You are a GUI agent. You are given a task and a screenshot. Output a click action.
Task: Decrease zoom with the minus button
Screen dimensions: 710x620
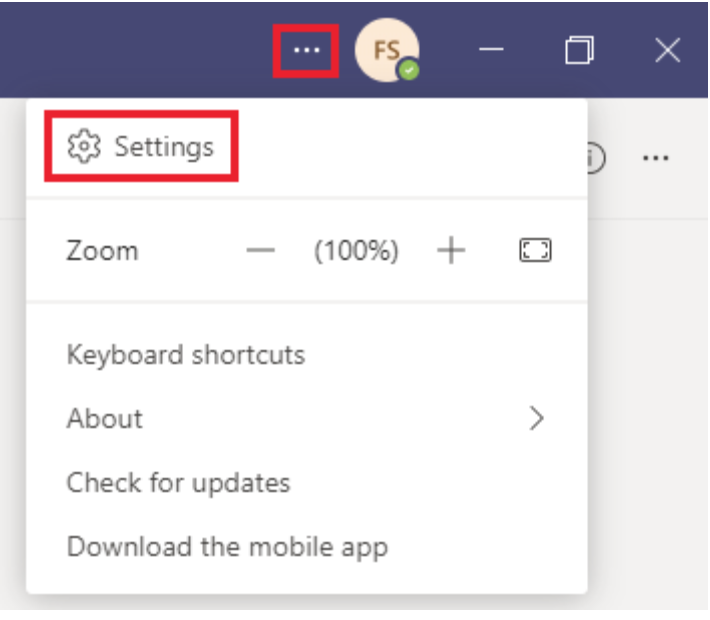click(260, 250)
